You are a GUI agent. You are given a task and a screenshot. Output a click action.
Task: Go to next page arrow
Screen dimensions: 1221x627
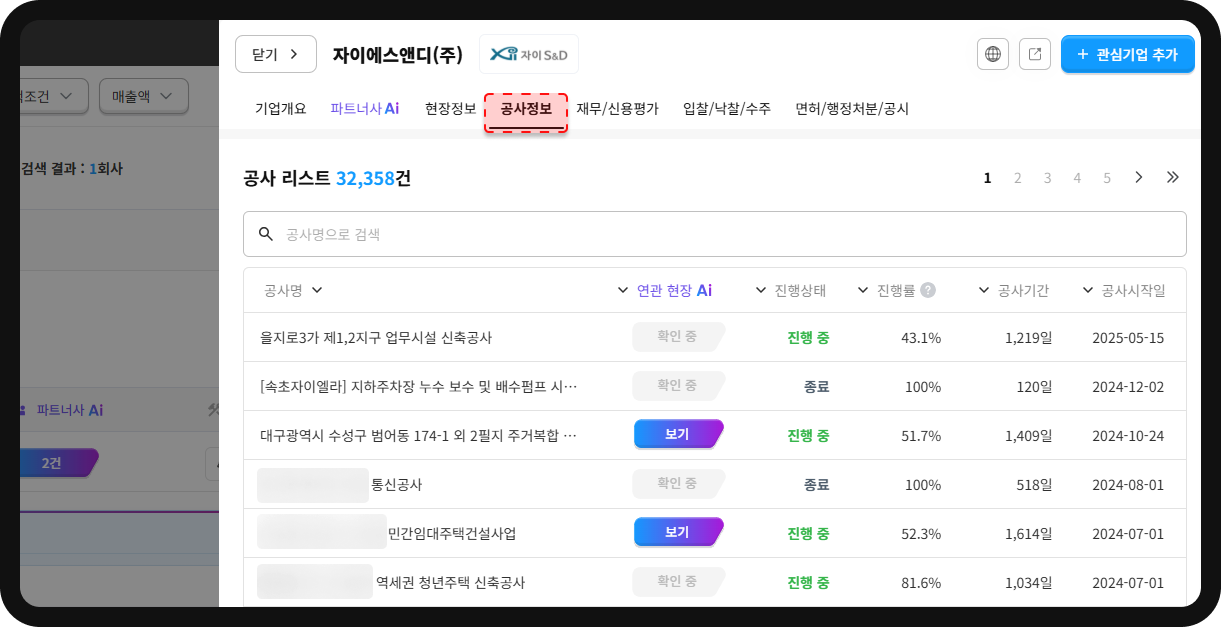point(1138,178)
